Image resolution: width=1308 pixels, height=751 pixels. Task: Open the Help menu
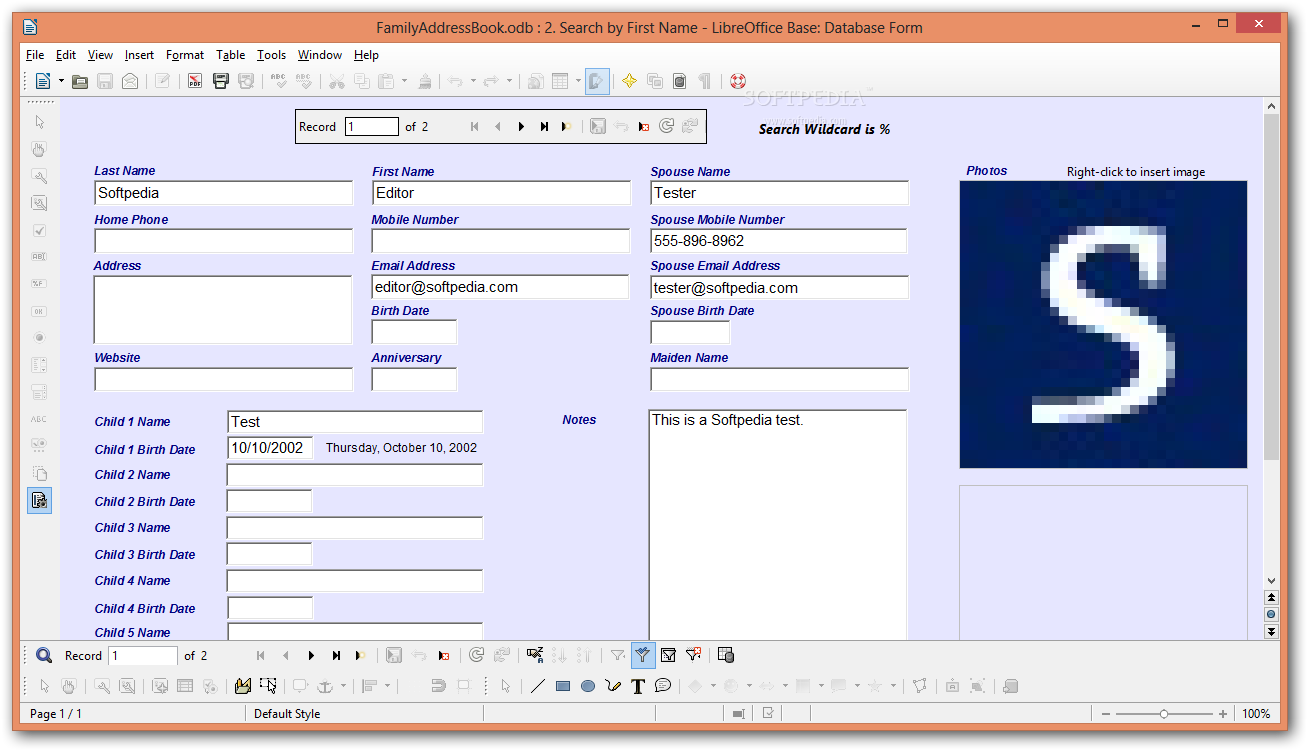pyautogui.click(x=366, y=55)
